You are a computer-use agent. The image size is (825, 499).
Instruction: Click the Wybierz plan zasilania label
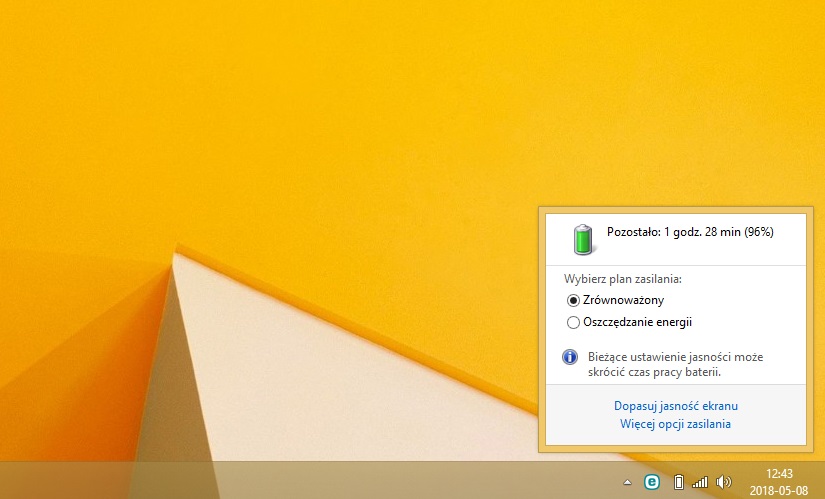pyautogui.click(x=622, y=279)
